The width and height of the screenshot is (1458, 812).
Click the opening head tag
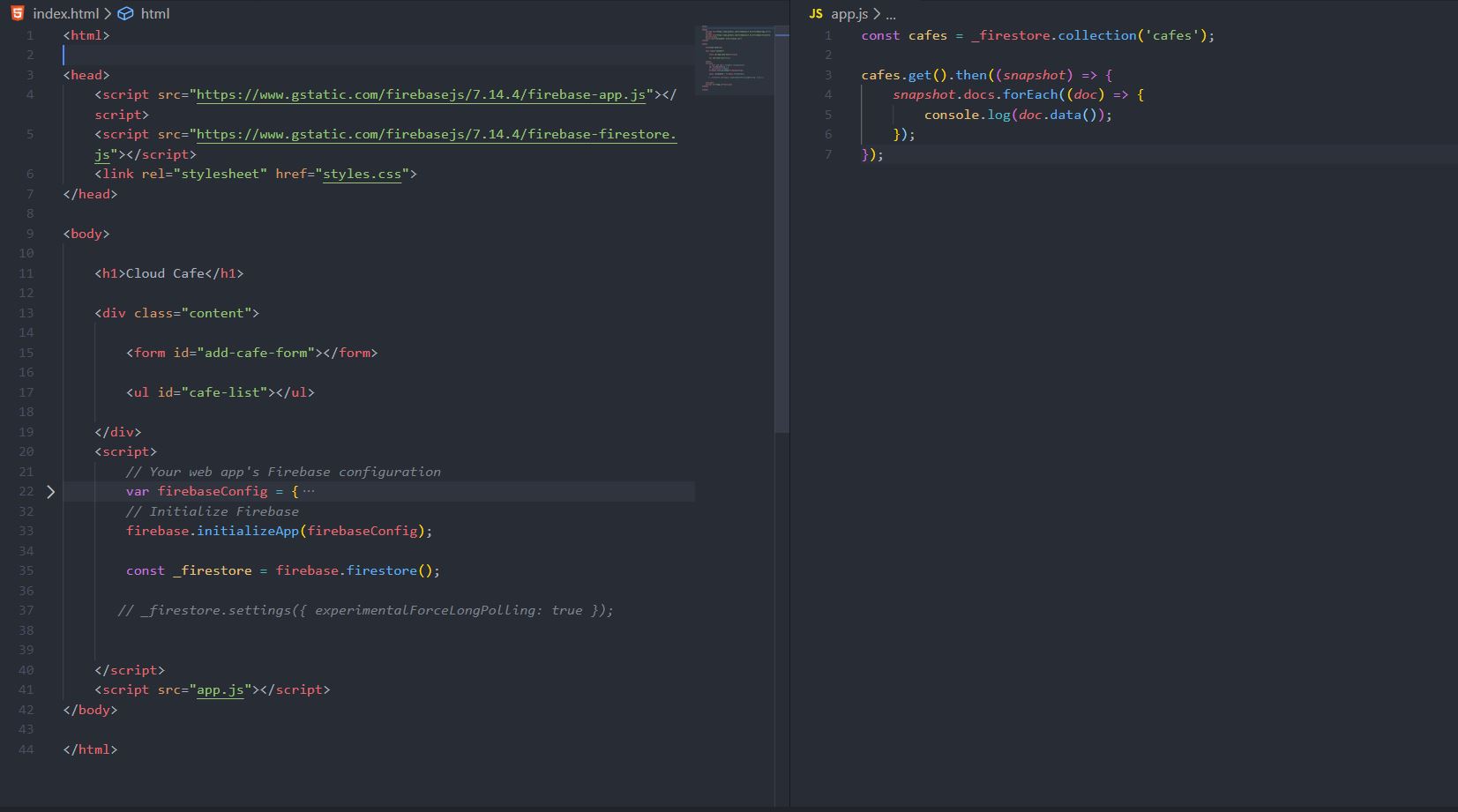click(86, 75)
